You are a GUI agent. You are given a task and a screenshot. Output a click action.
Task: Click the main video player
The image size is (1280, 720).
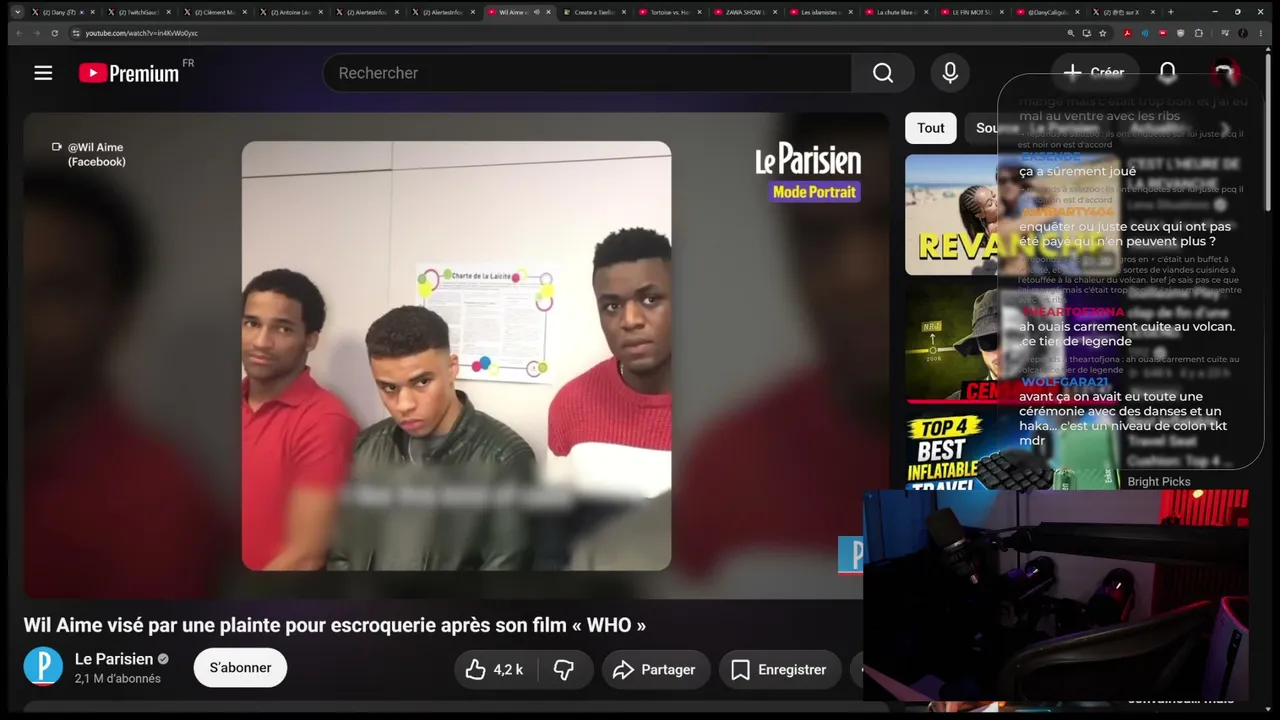[x=456, y=355]
